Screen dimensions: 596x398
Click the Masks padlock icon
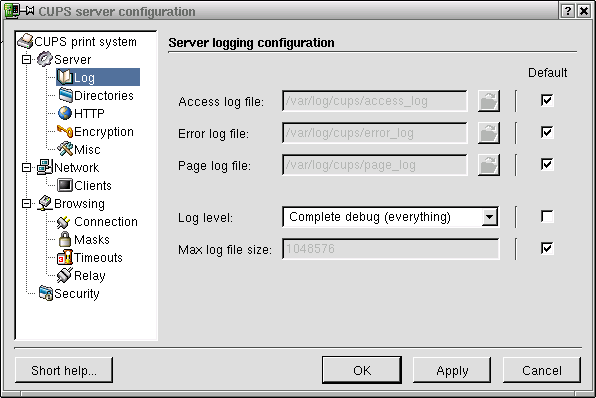(65, 239)
